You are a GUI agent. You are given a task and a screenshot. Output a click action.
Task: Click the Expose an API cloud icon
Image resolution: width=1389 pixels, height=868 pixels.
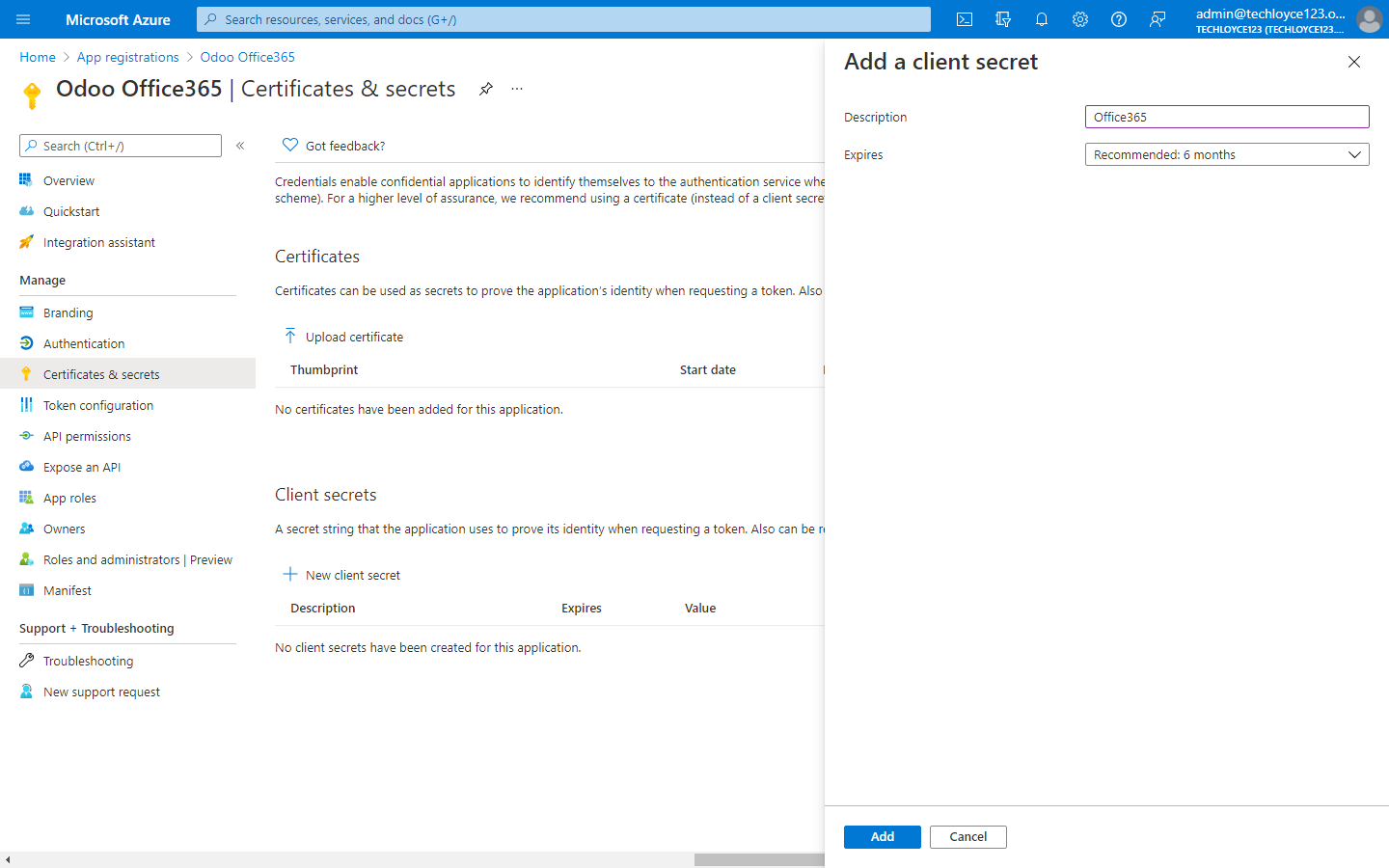(26, 467)
